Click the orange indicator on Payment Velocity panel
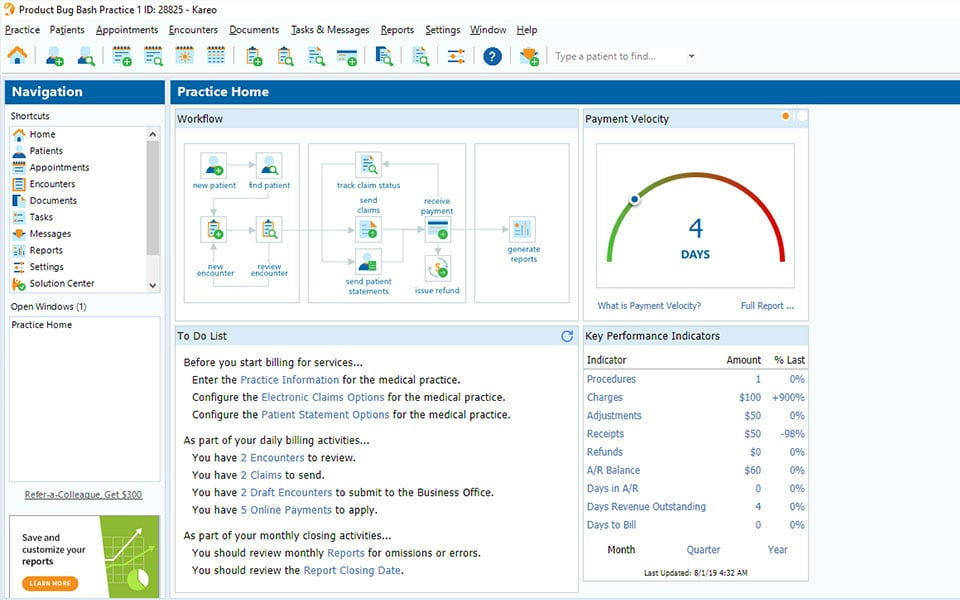The width and height of the screenshot is (960, 600). tap(786, 117)
